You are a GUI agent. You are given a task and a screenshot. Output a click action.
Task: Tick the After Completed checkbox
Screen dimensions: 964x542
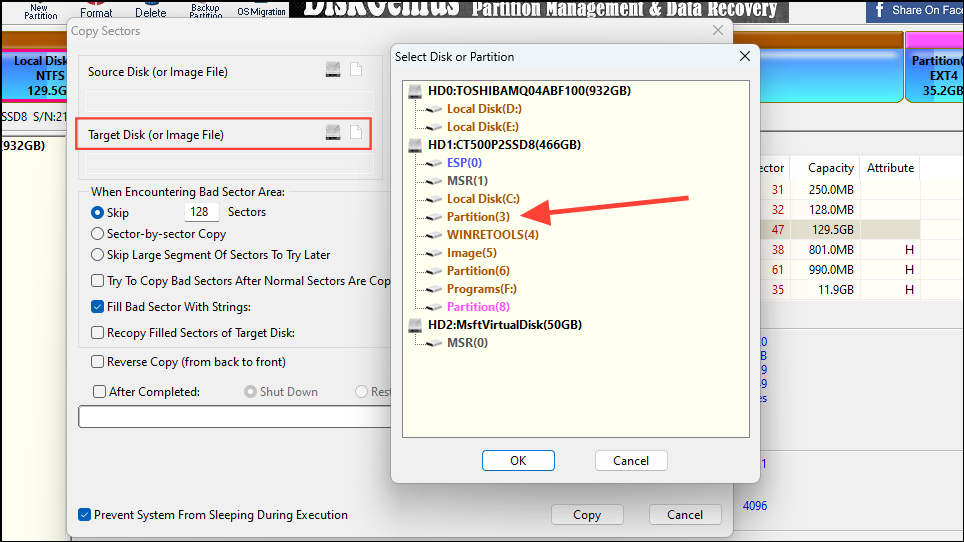pos(99,391)
